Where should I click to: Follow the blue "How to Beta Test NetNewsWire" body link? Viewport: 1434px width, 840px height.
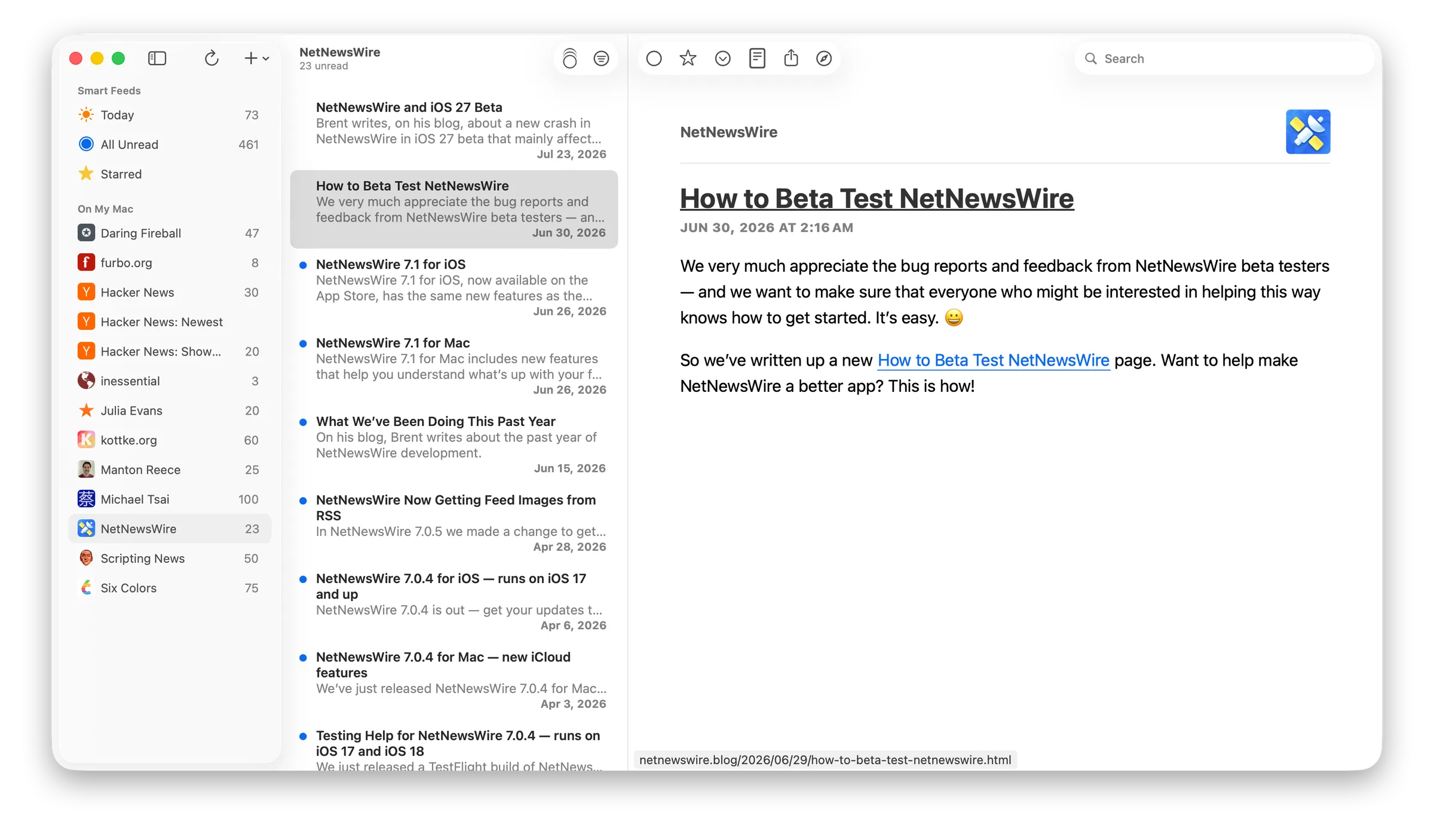click(x=993, y=360)
